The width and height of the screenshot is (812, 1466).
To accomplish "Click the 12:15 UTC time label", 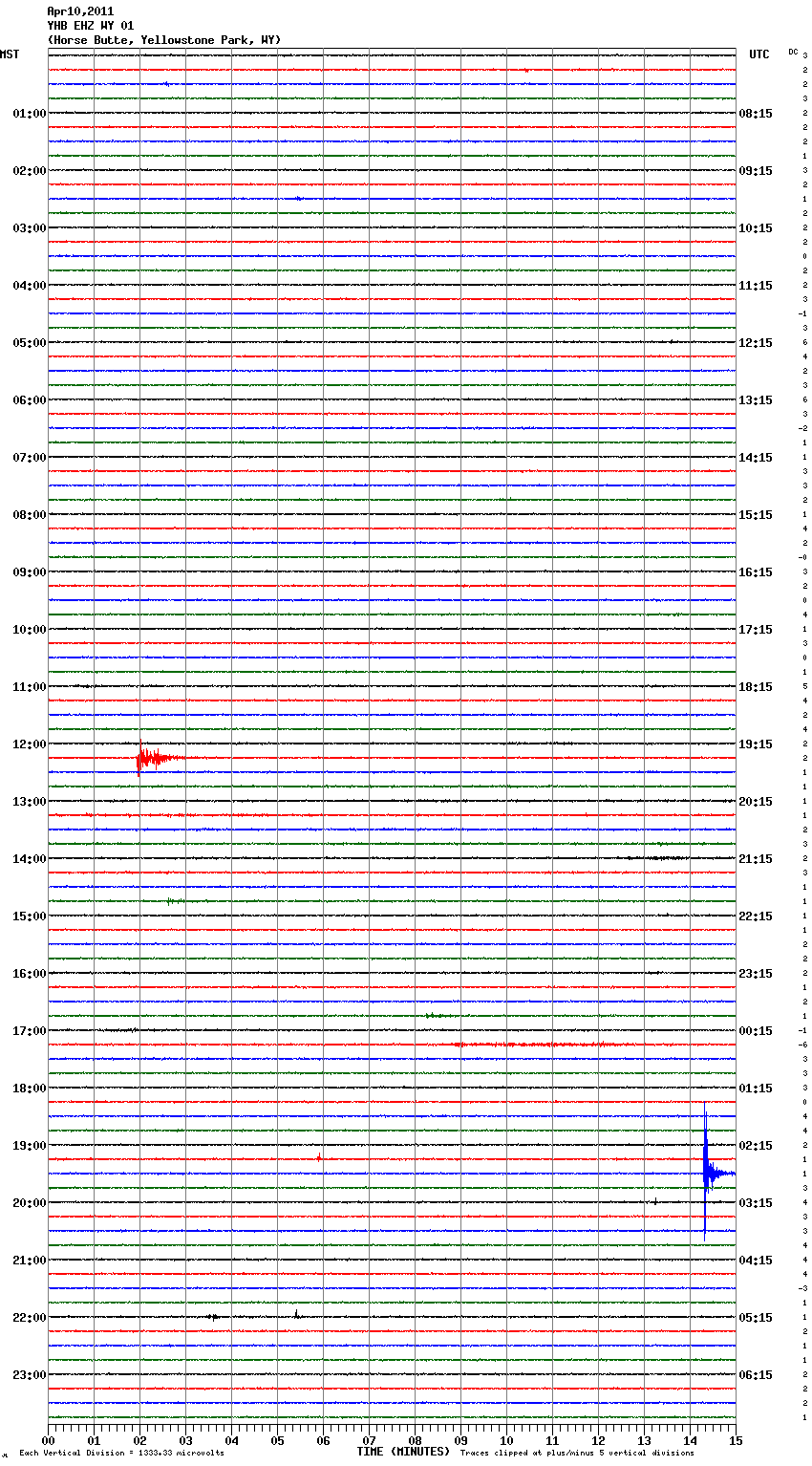I will pyautogui.click(x=756, y=343).
